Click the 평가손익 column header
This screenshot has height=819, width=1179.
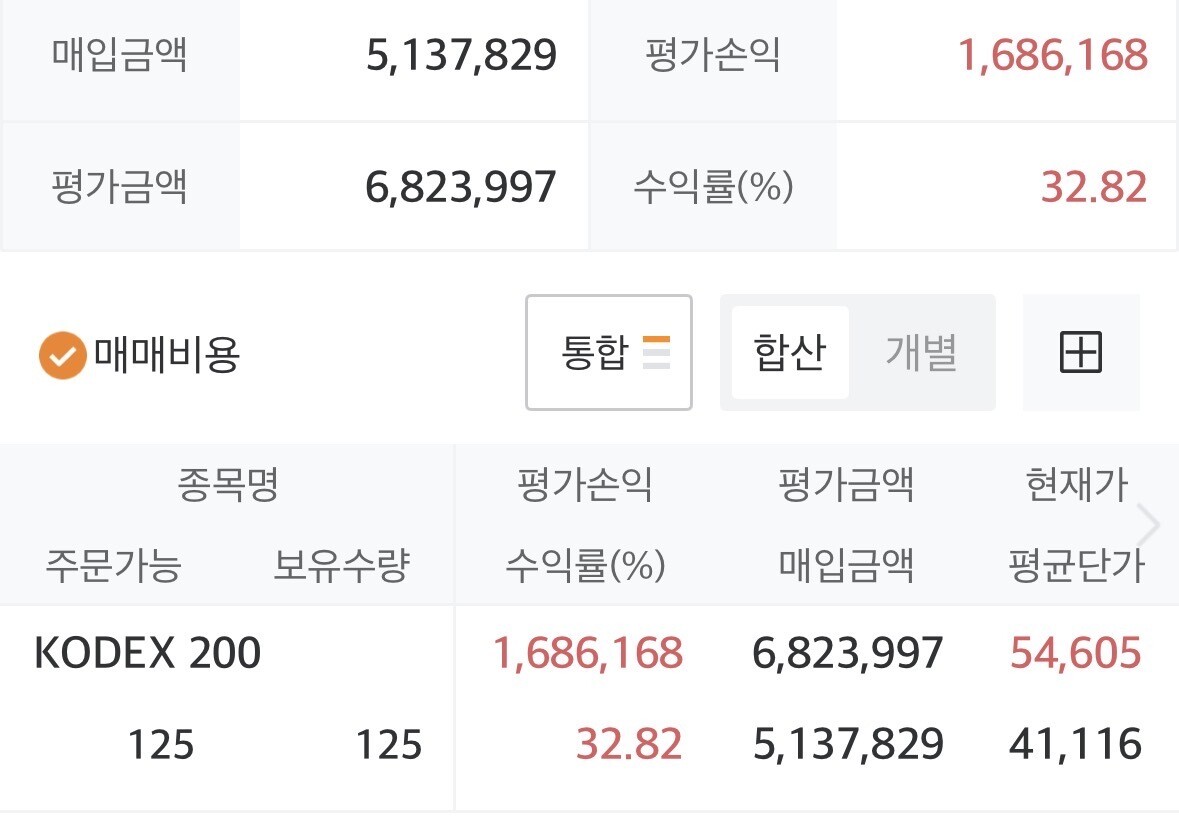[585, 486]
